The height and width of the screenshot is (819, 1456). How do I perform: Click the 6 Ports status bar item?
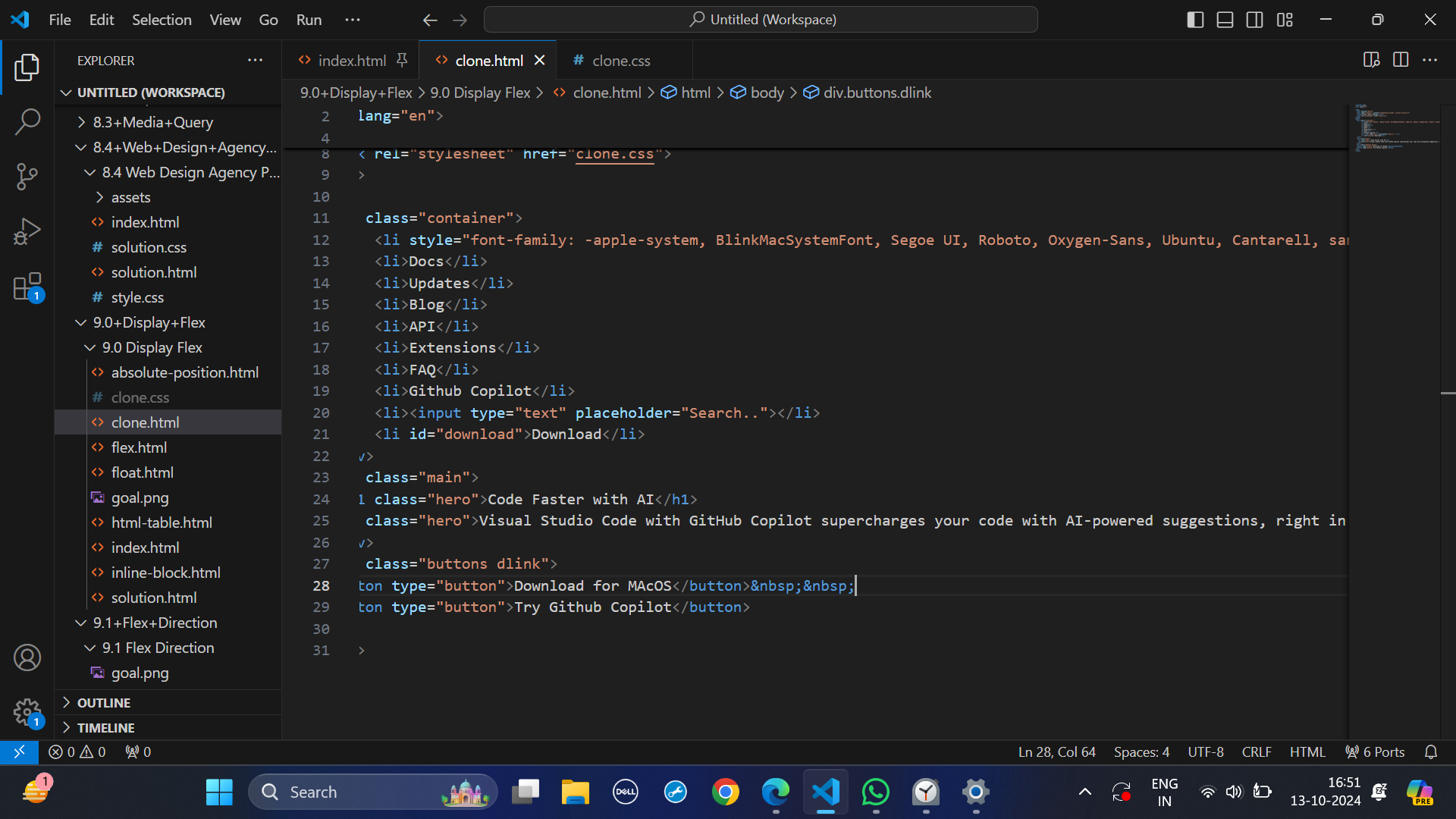(1374, 752)
